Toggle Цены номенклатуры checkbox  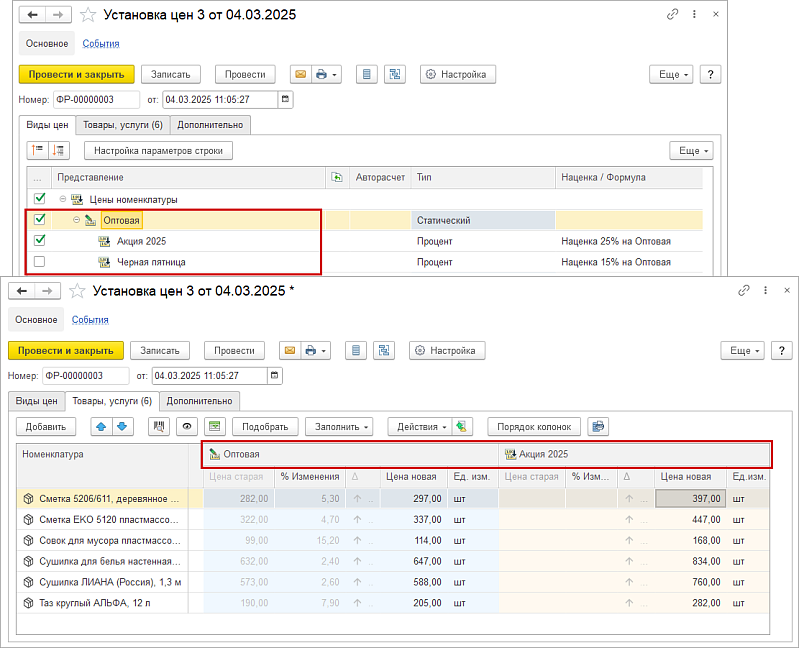coord(39,198)
